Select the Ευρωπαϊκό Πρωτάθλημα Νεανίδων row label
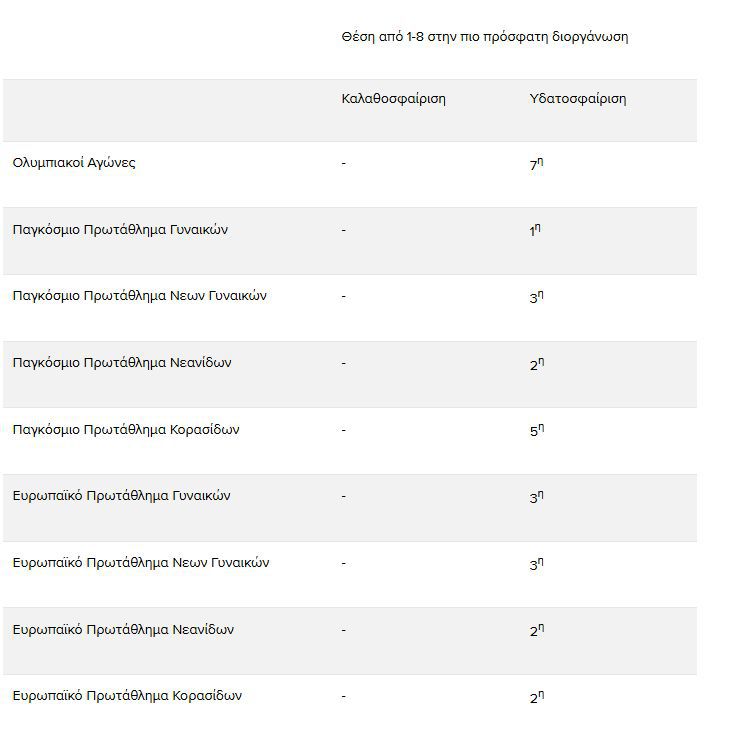The width and height of the screenshot is (740, 738). [x=123, y=630]
